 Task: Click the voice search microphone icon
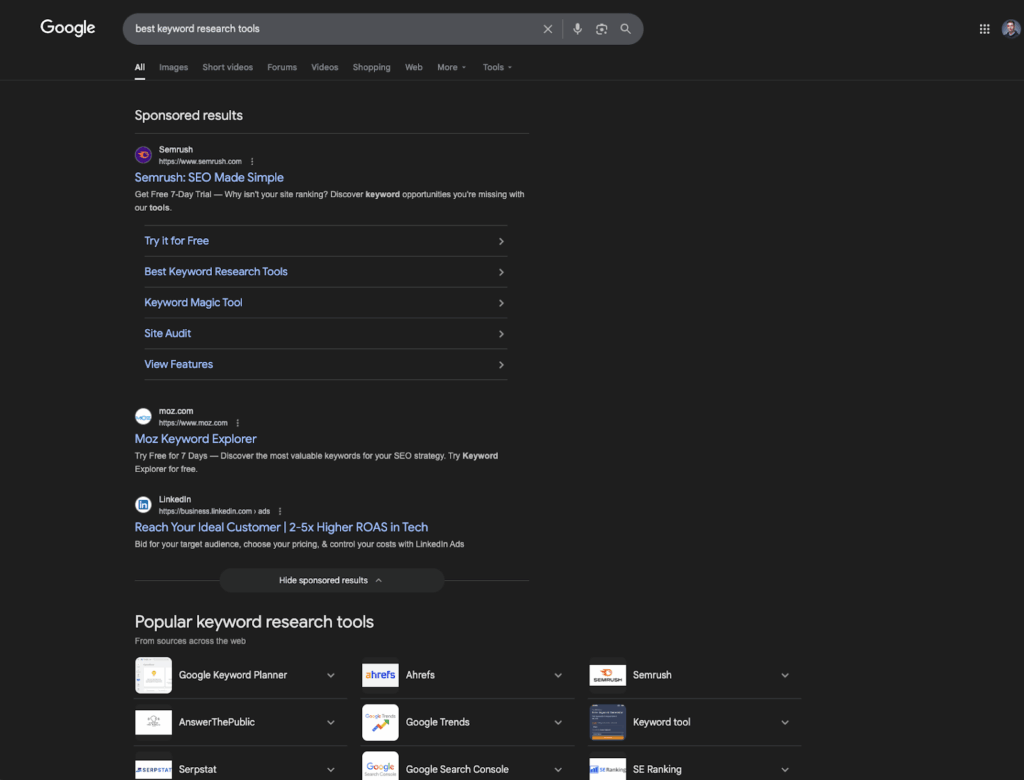pos(577,29)
